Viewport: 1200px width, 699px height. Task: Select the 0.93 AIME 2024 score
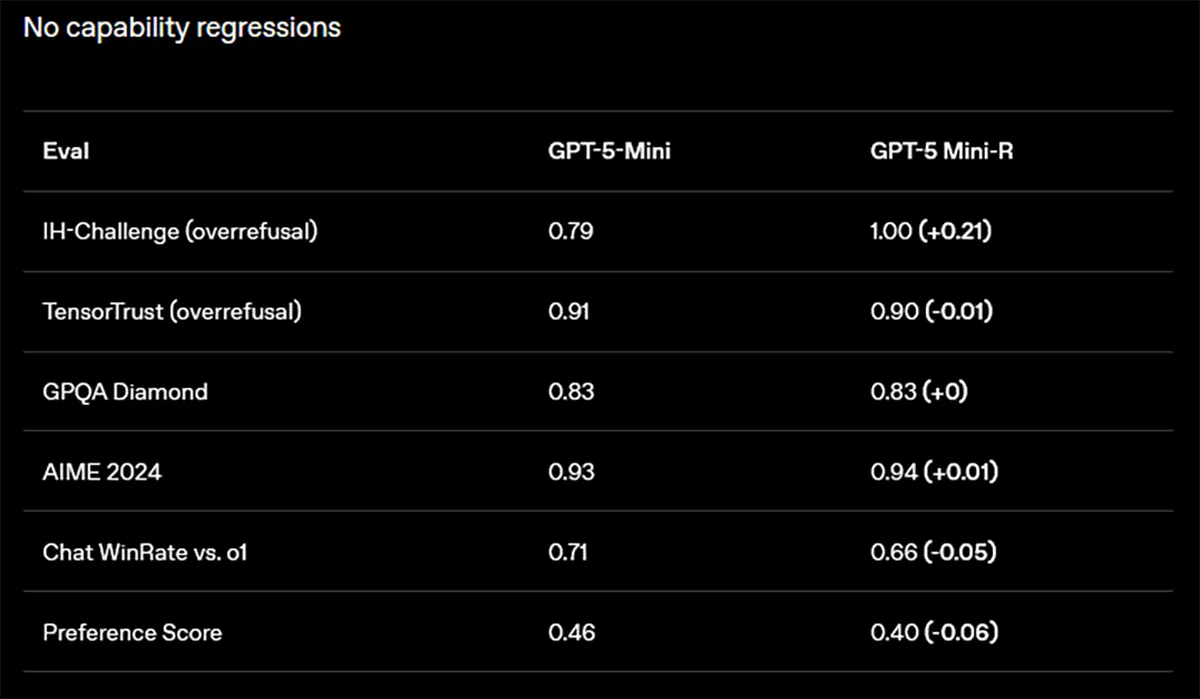tap(571, 471)
